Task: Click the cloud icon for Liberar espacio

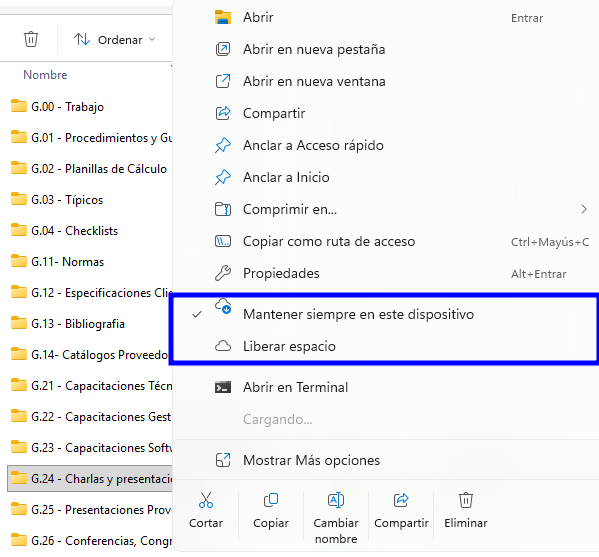Action: point(223,346)
